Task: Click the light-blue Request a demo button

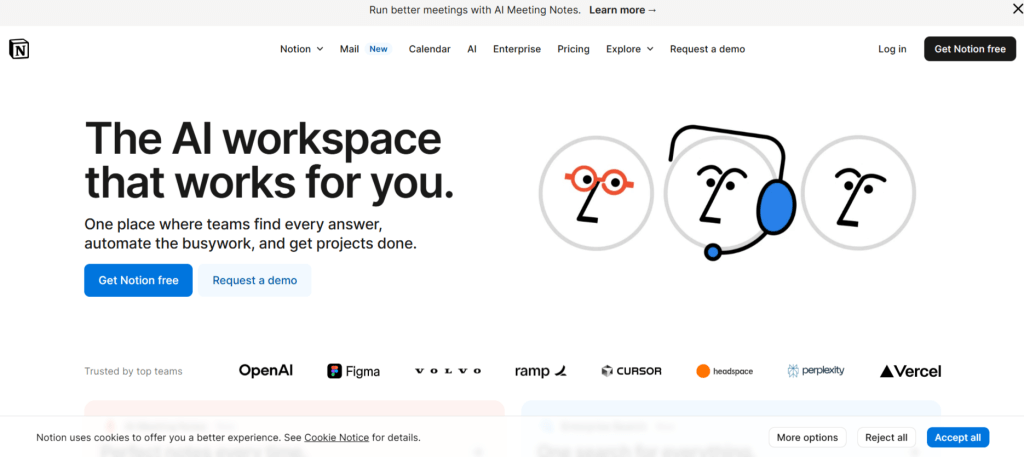Action: click(255, 280)
